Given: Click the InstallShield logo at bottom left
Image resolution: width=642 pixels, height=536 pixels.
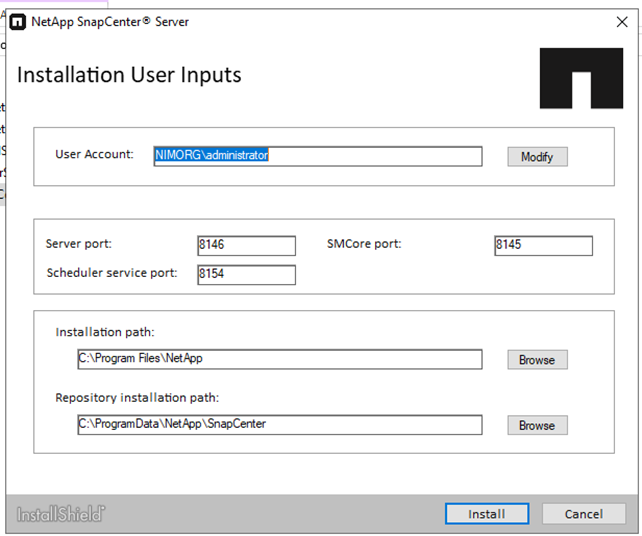Looking at the screenshot, I should pos(60,514).
